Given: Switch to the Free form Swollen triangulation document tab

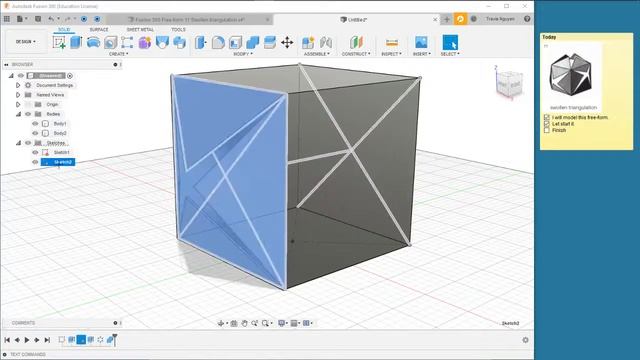Looking at the screenshot, I should (x=190, y=19).
